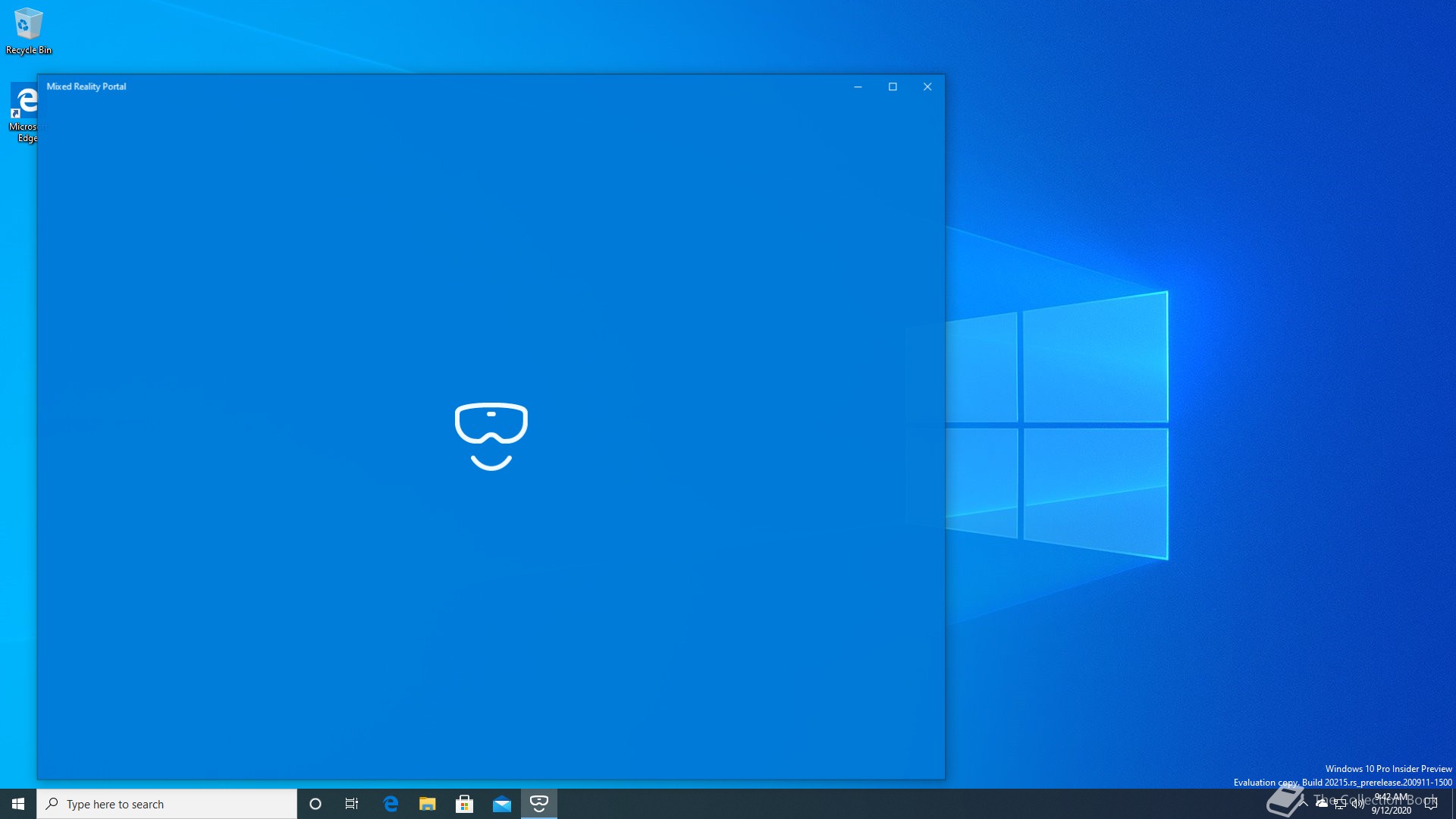Click the Mixed Reality headset logo
Viewport: 1456px width, 819px height.
coord(491,436)
